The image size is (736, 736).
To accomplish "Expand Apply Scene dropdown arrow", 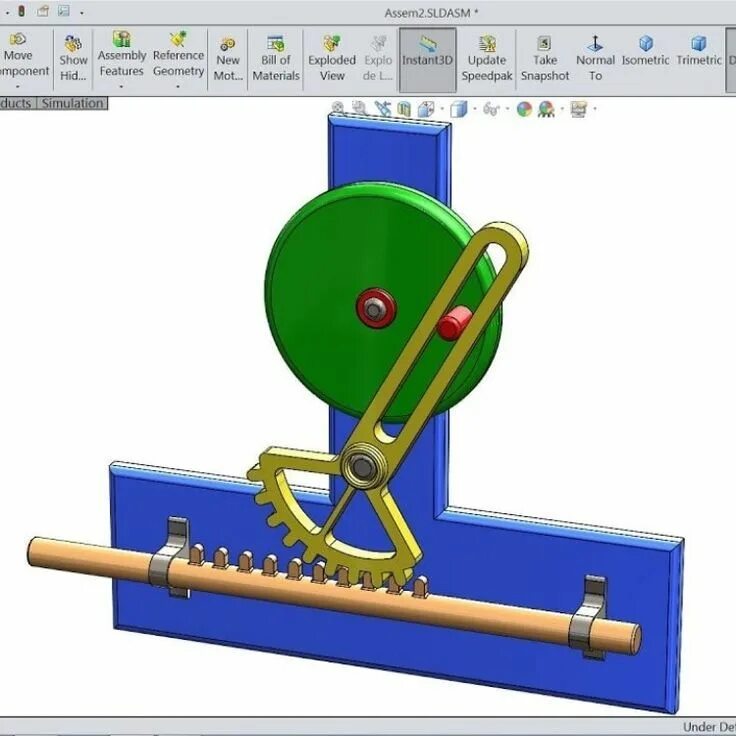I will [x=562, y=109].
